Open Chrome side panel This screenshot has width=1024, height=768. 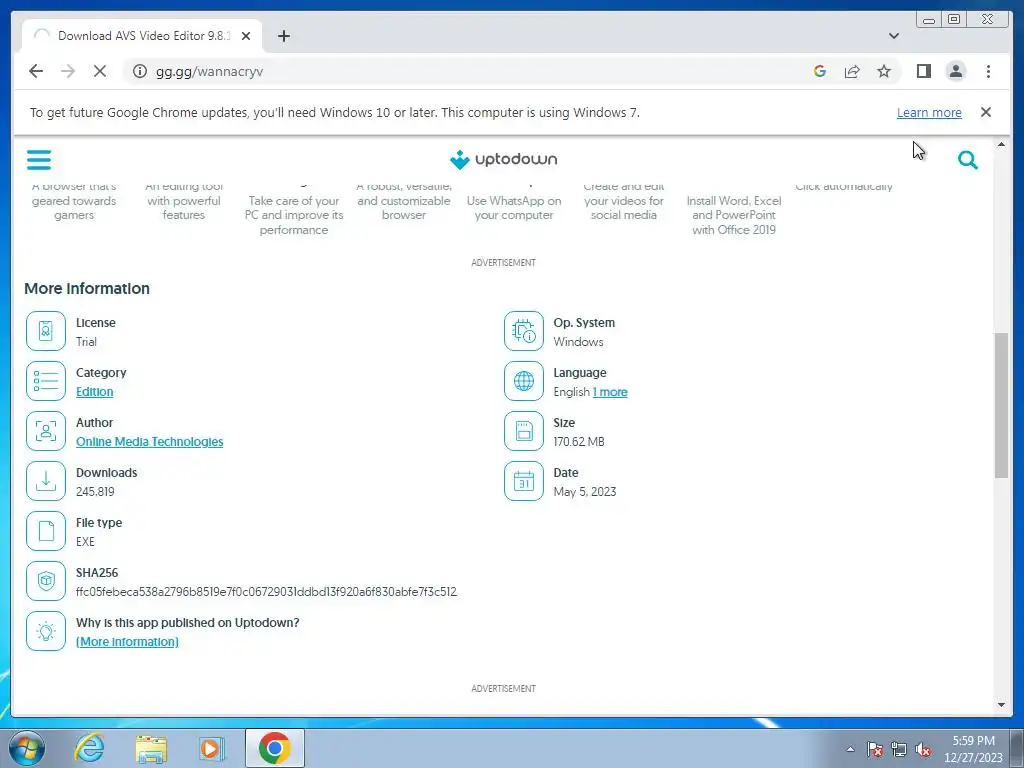point(923,71)
